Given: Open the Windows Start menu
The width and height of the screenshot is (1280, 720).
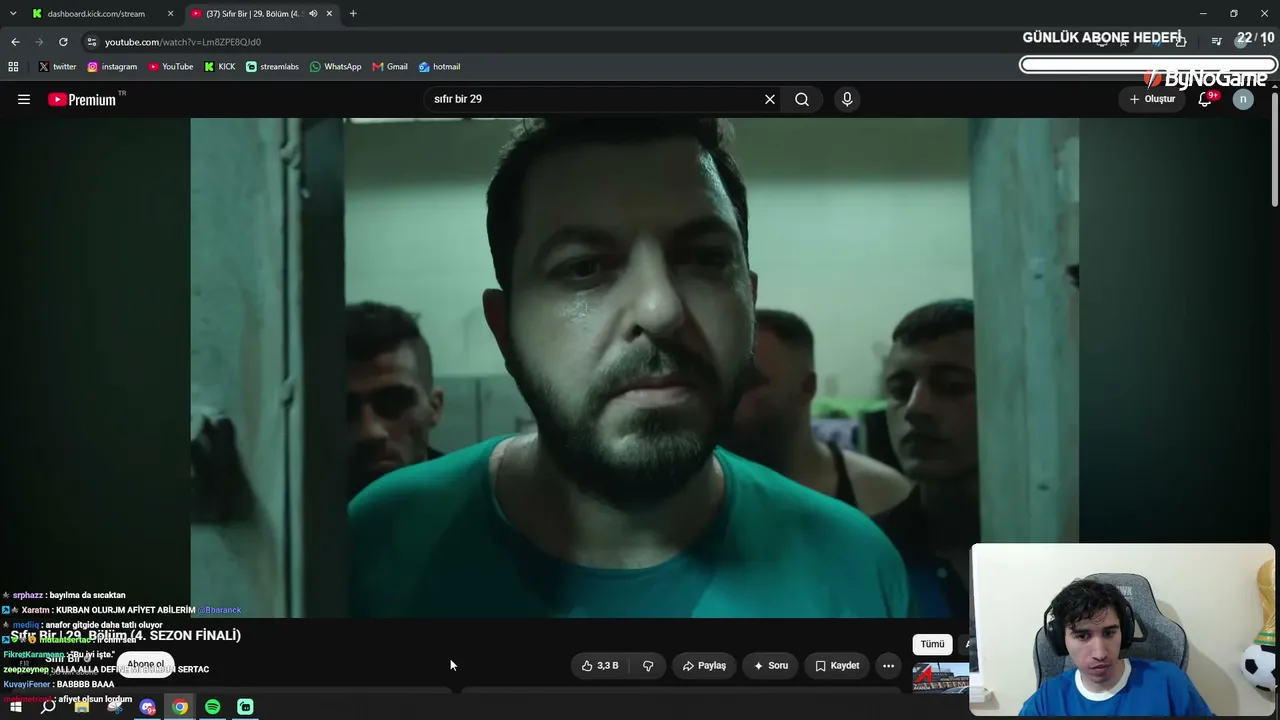Looking at the screenshot, I should point(15,707).
